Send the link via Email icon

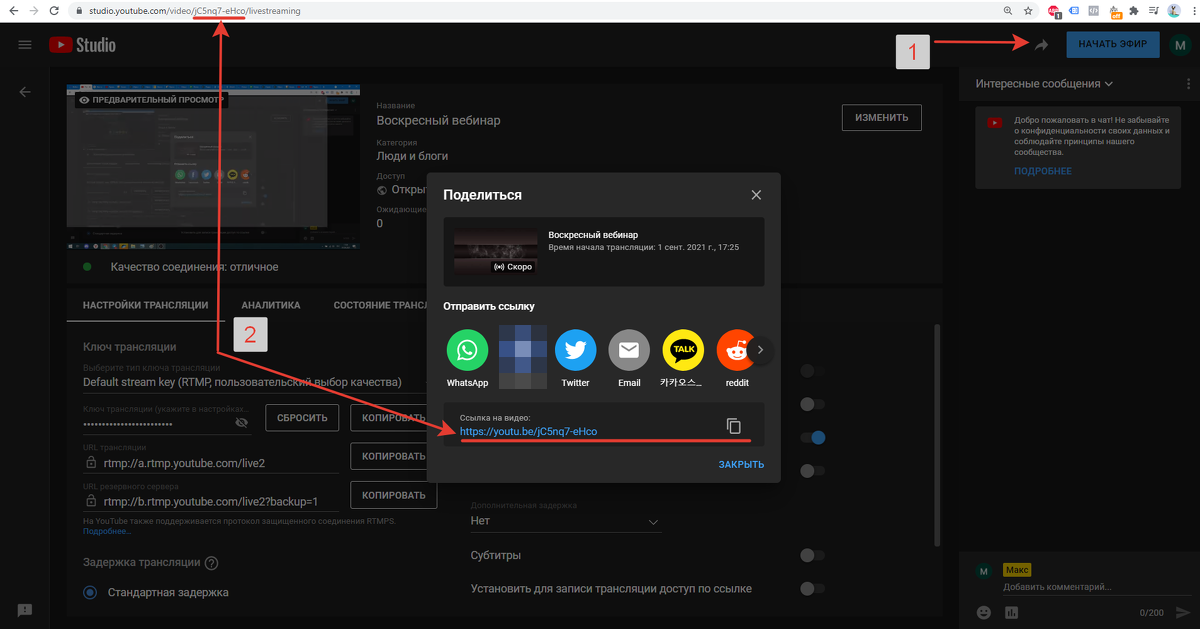click(x=629, y=350)
